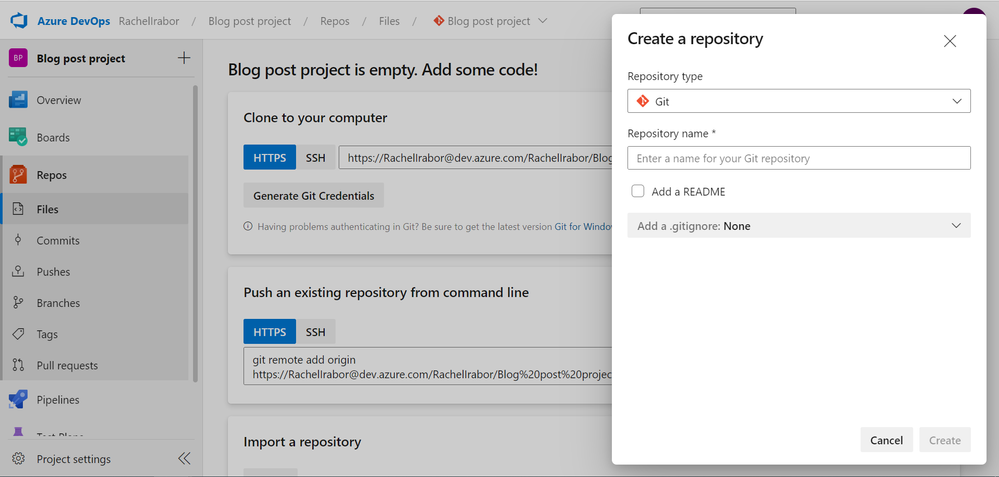Screen dimensions: 999x477
Task: Enable the Add a README checkbox
Action: 638,191
